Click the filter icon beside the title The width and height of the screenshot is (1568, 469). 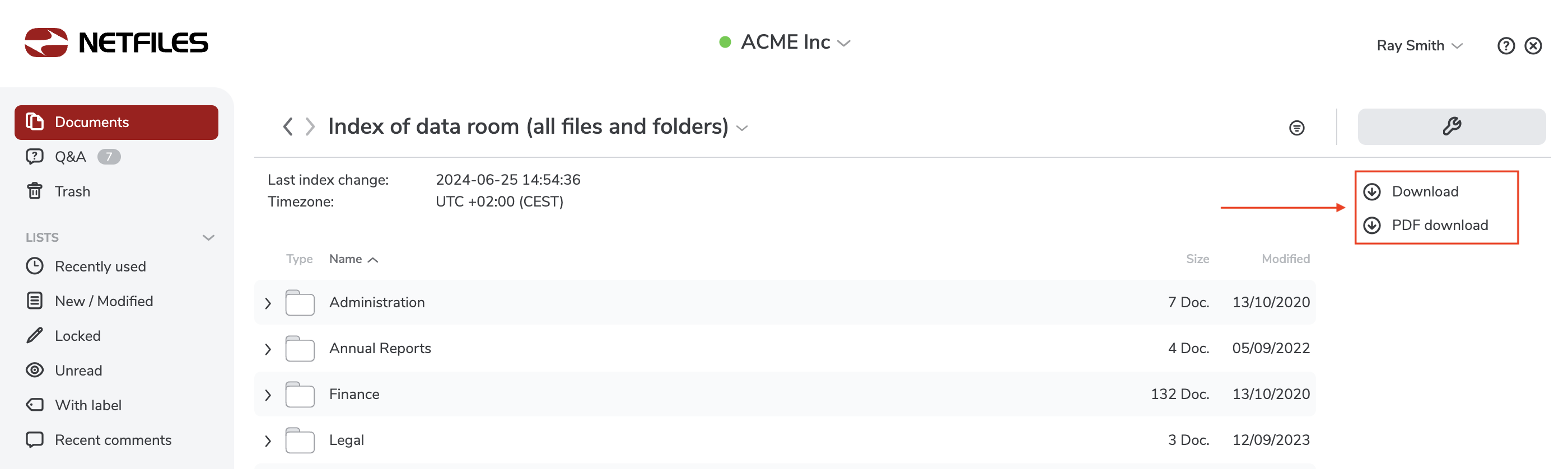[x=1296, y=128]
